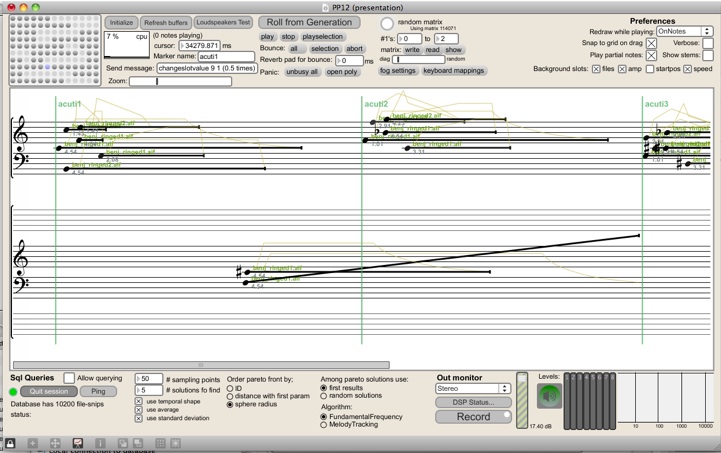Open keyboard mappings
This screenshot has width=721, height=453.
[x=454, y=70]
